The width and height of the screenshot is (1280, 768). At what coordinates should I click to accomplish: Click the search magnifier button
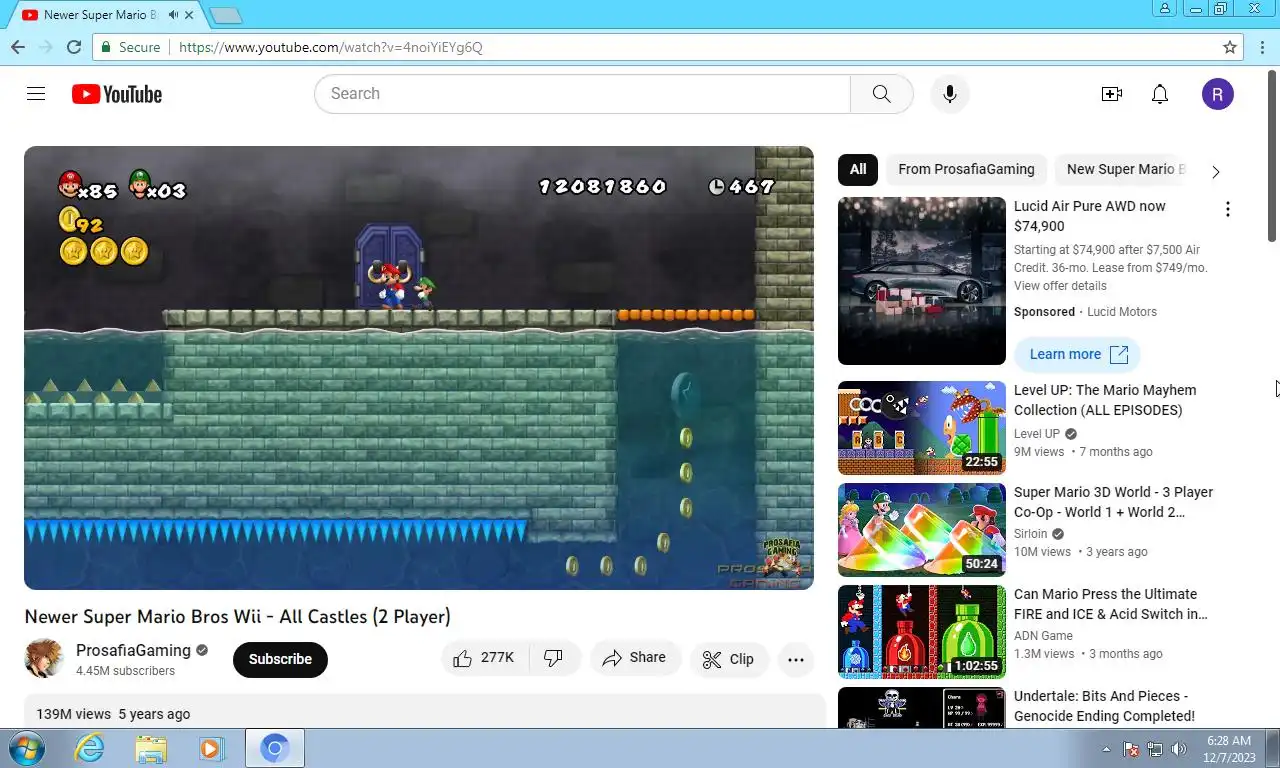click(x=881, y=94)
